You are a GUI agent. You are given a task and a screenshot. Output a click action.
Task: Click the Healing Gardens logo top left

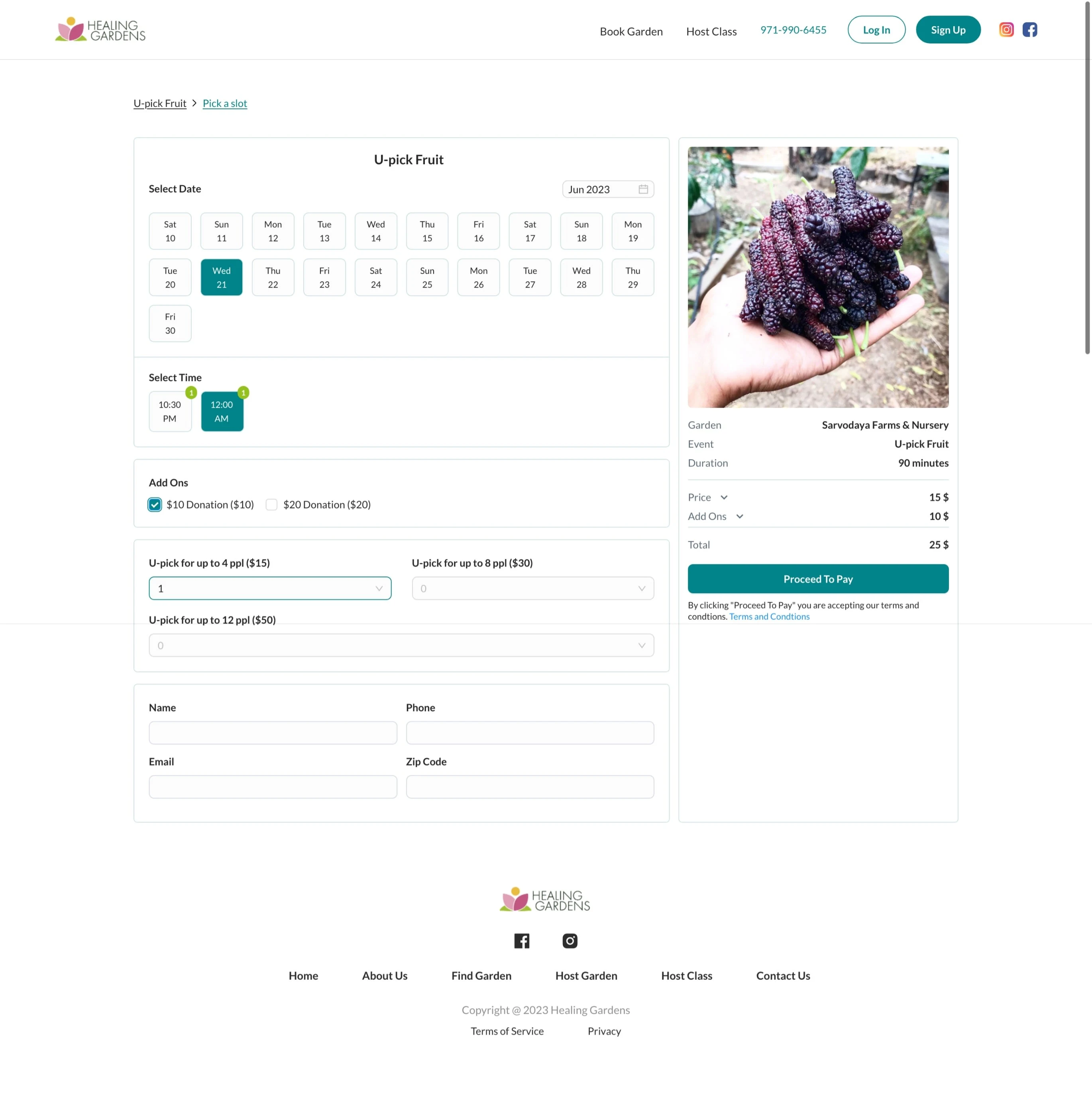(x=99, y=29)
